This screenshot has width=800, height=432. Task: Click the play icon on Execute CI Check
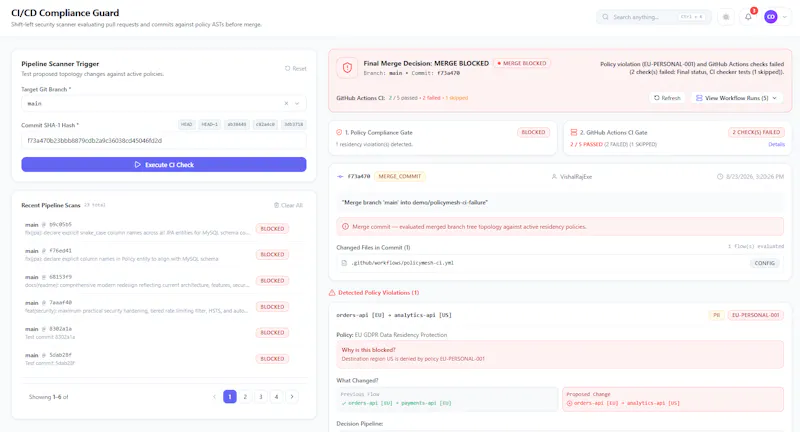pyautogui.click(x=137, y=165)
